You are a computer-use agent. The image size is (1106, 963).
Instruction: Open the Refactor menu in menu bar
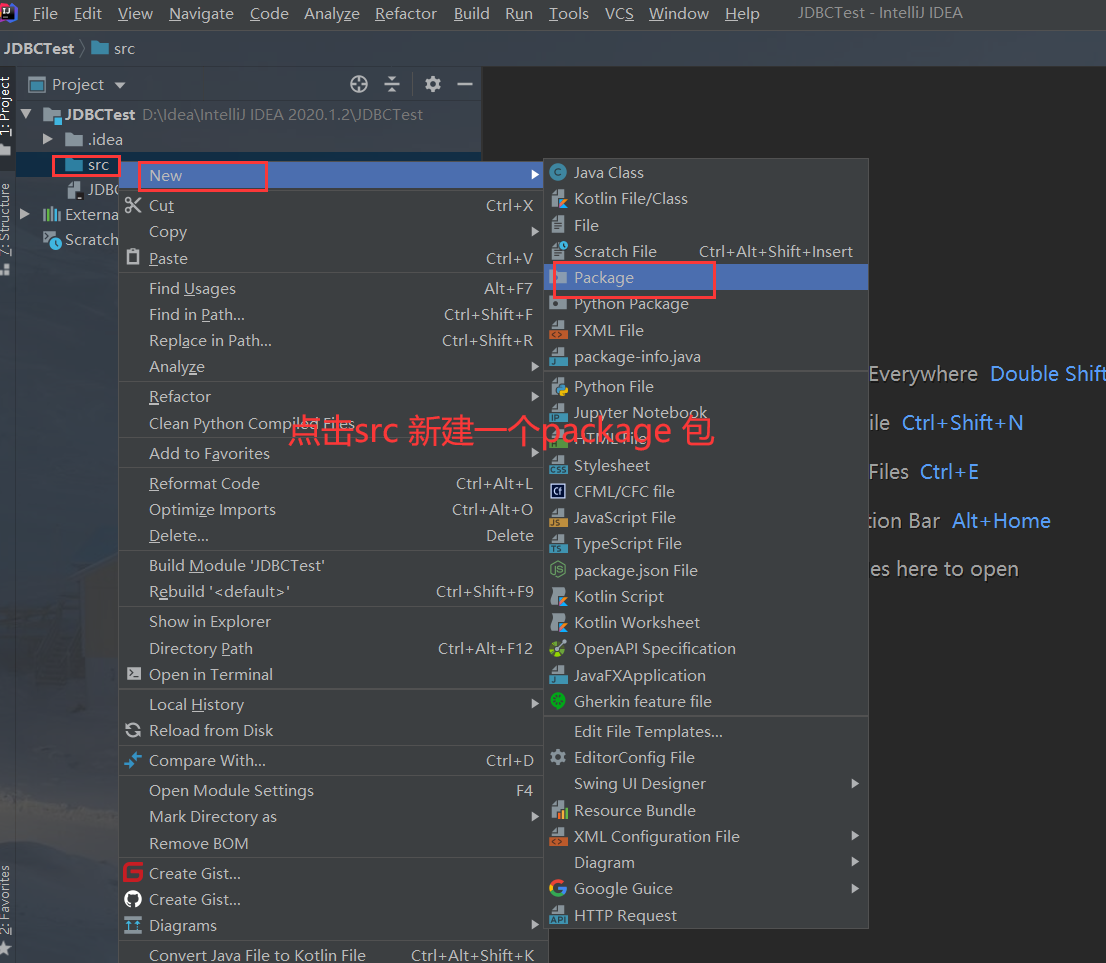(405, 13)
